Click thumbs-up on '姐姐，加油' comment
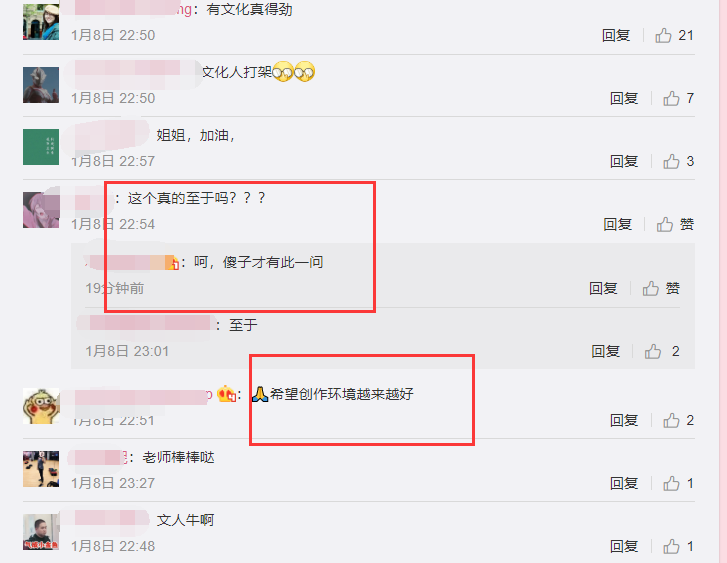This screenshot has width=727, height=563. [678, 161]
